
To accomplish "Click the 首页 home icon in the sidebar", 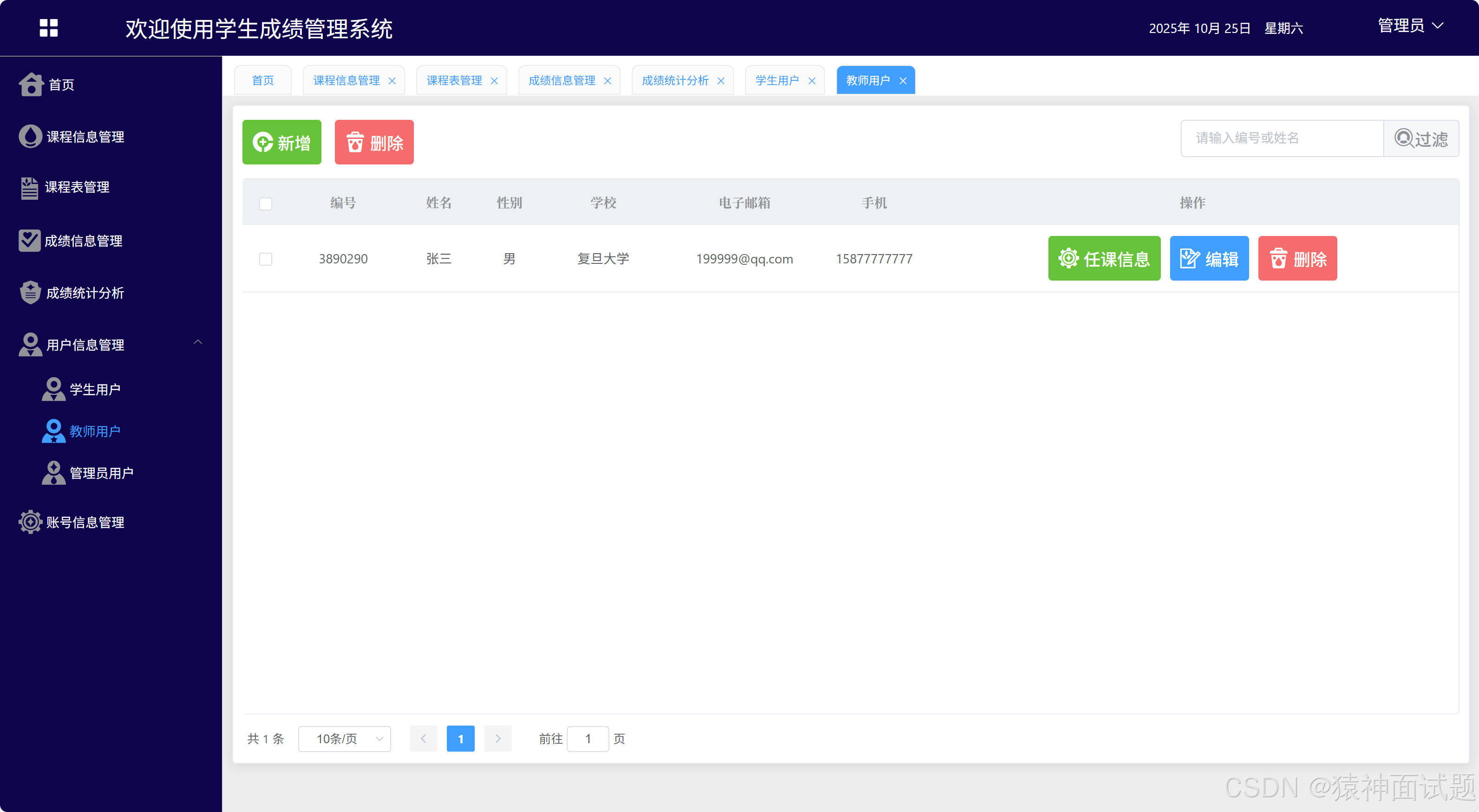I will click(31, 85).
